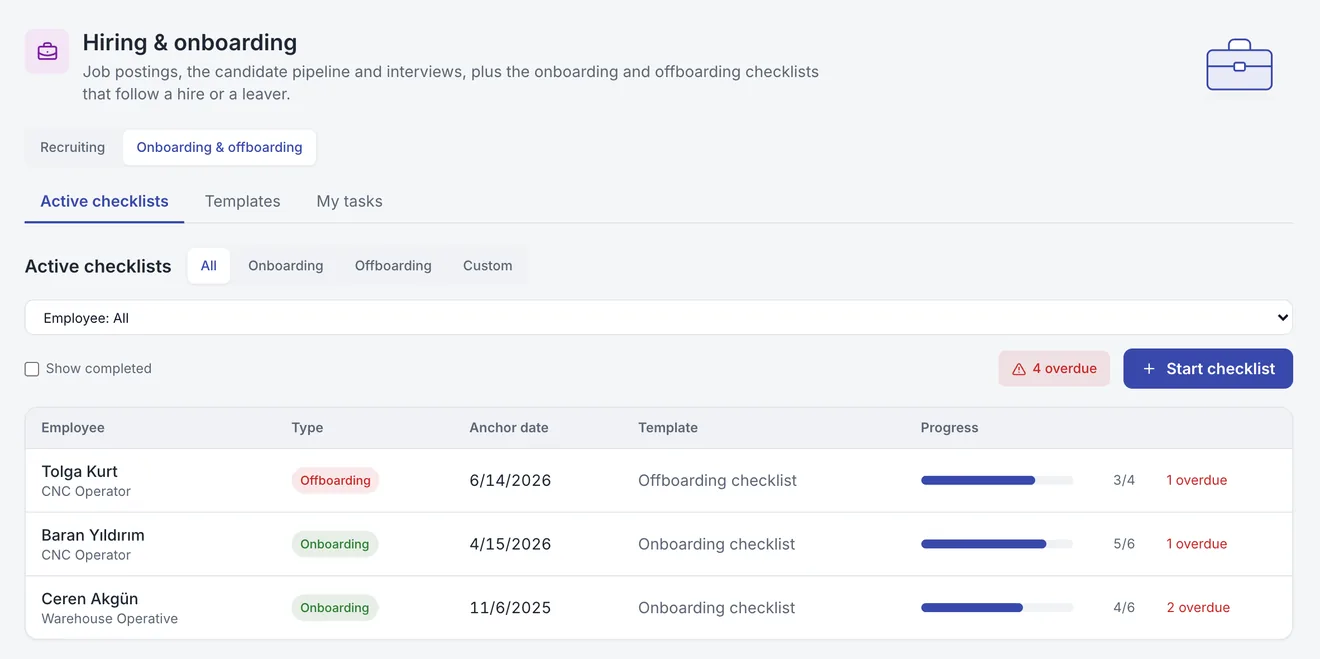Open the My tasks tab
The height and width of the screenshot is (659, 1320).
[349, 201]
